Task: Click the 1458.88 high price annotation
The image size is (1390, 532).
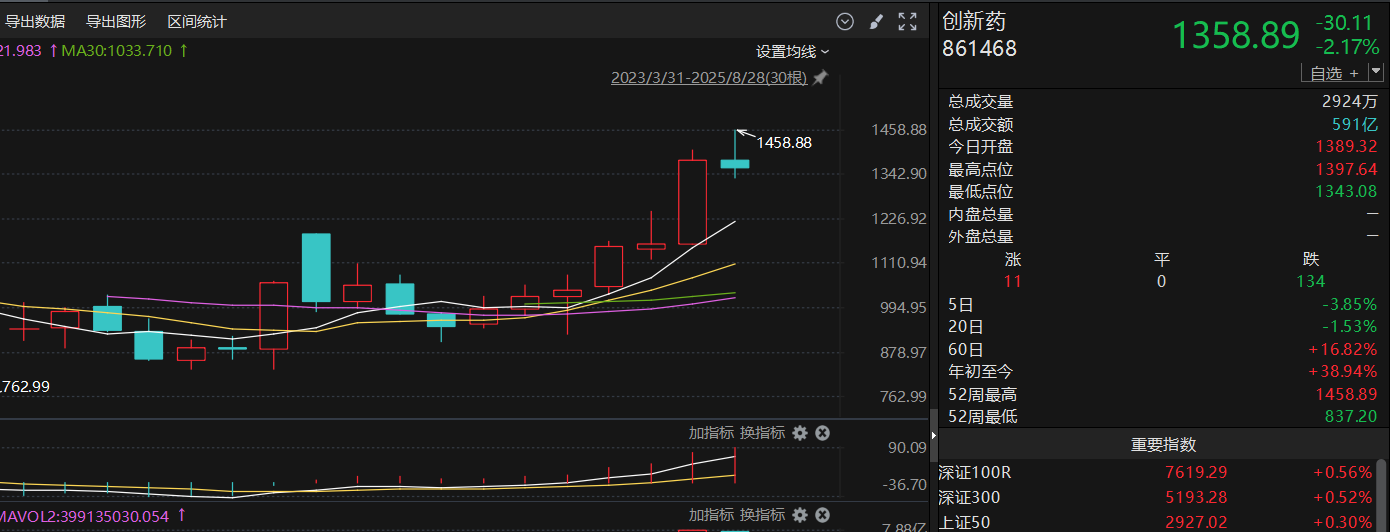Action: (784, 143)
